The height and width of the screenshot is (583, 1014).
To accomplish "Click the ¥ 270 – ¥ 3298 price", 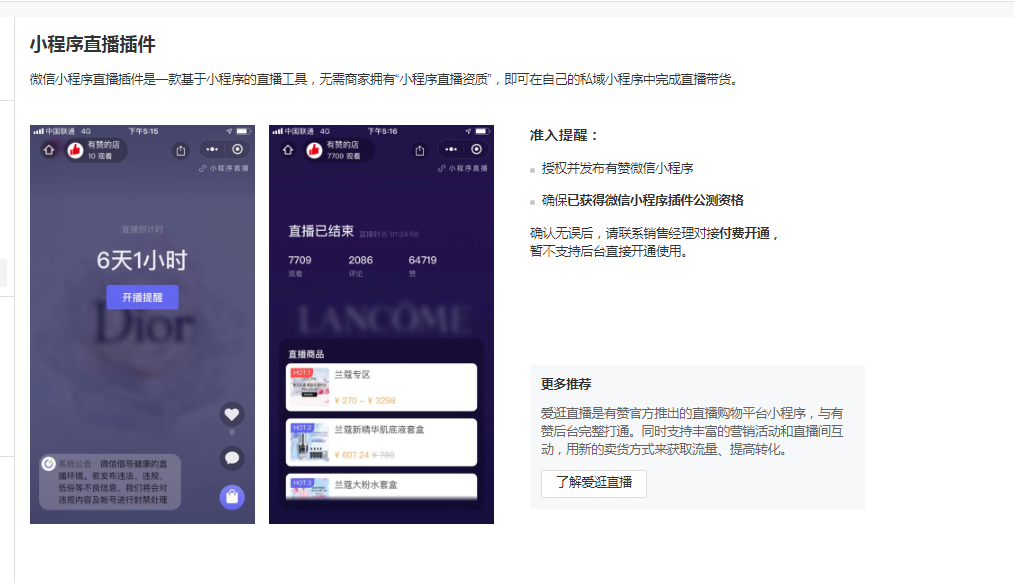I will coord(365,401).
